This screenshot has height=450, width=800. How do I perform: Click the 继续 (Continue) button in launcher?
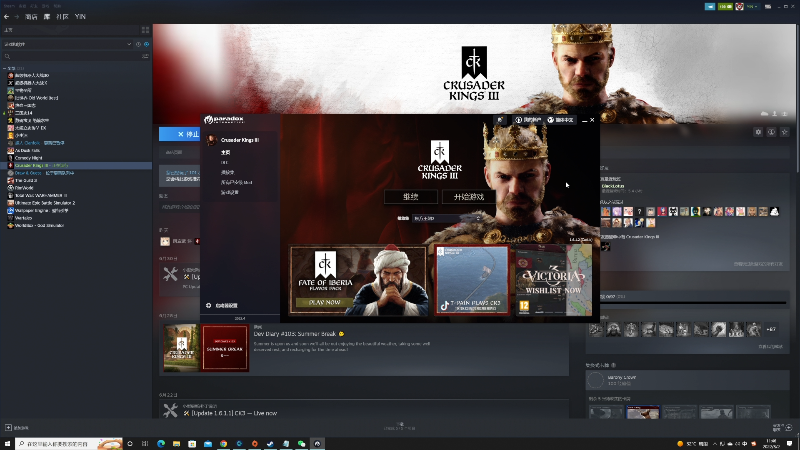point(411,197)
